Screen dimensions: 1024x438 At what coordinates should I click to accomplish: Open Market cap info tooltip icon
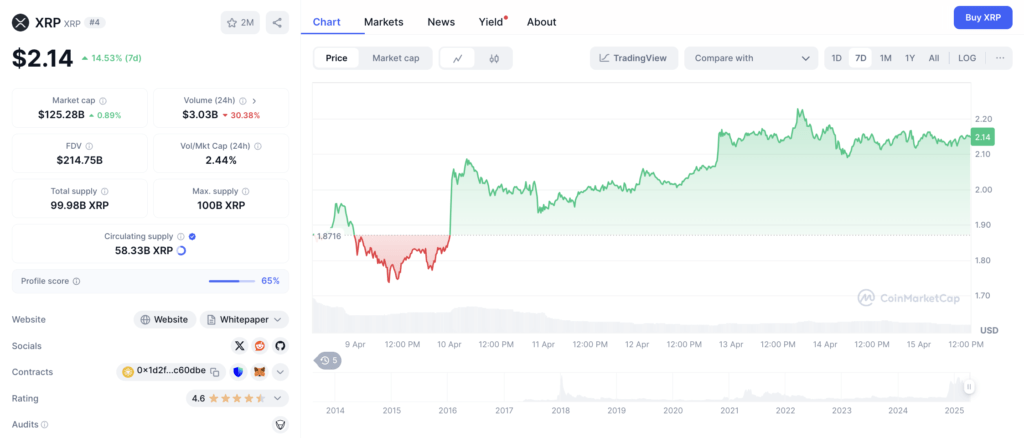pyautogui.click(x=103, y=101)
